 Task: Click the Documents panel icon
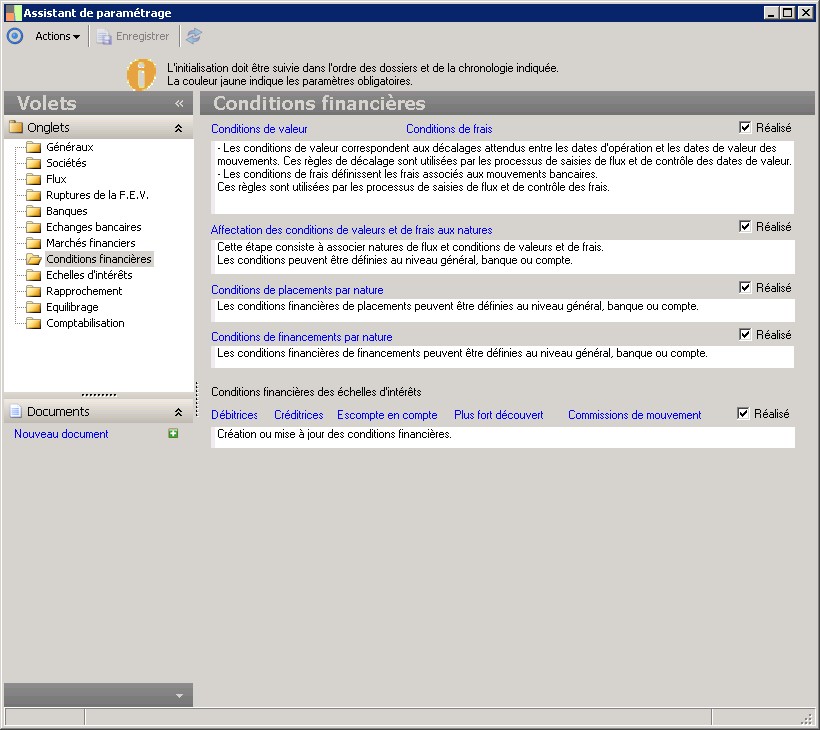coord(14,410)
